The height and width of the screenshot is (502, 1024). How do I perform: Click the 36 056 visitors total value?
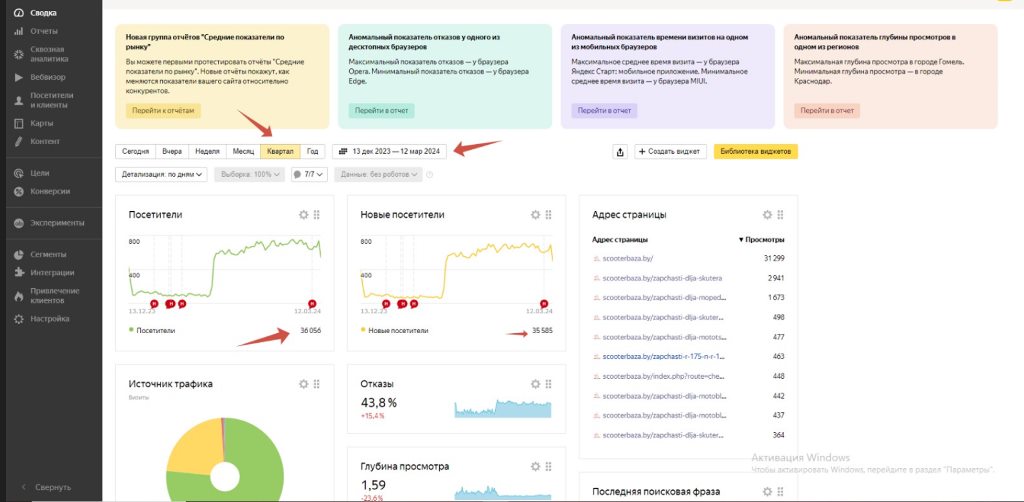pos(310,330)
